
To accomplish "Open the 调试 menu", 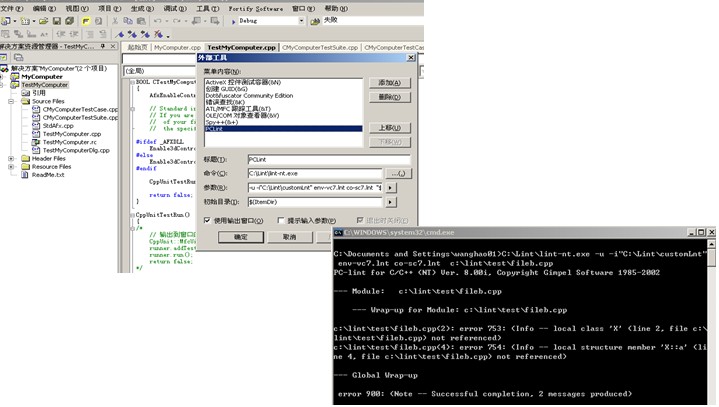I will point(175,9).
